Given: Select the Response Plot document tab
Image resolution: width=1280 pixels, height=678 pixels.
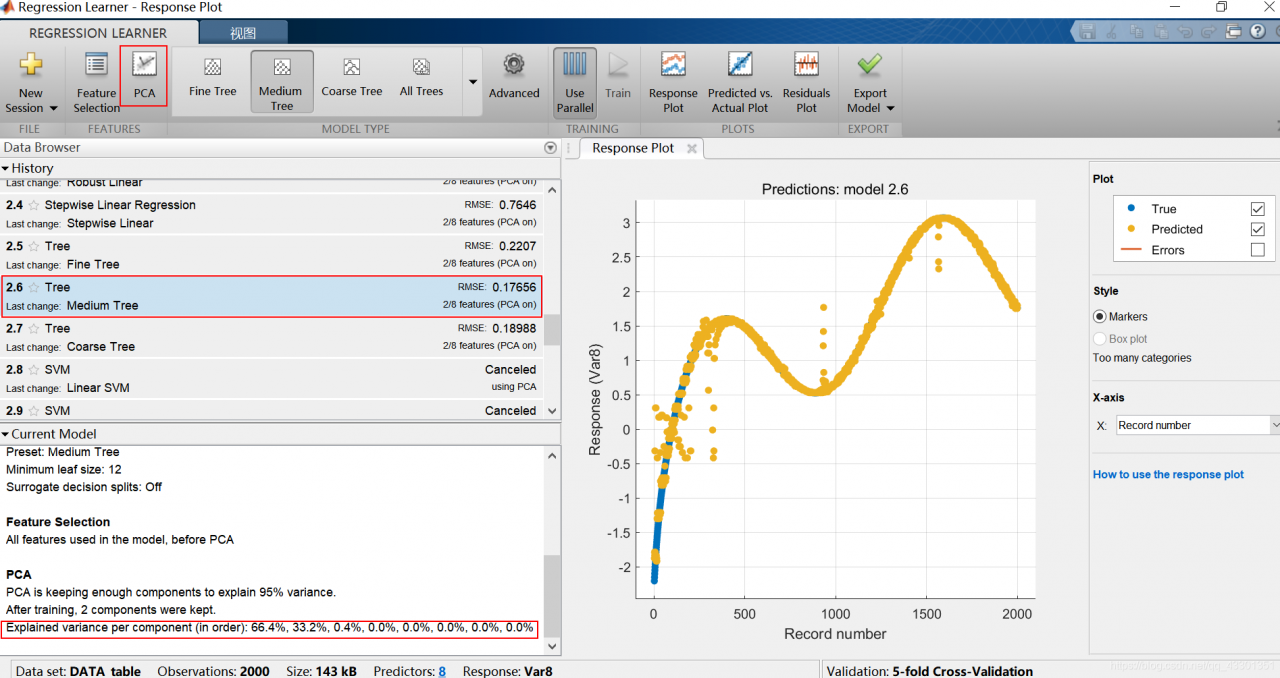Looking at the screenshot, I should click(633, 148).
